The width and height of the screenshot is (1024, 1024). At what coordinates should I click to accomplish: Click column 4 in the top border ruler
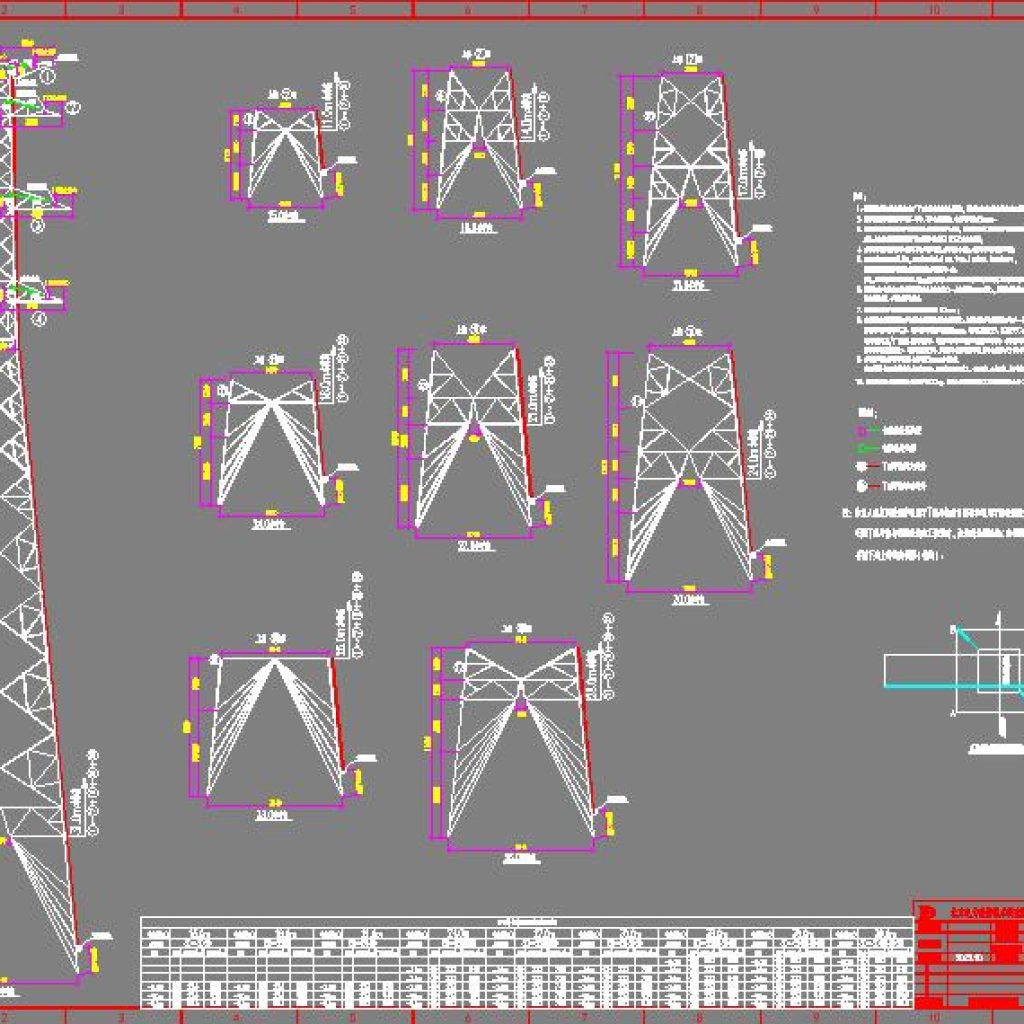pyautogui.click(x=236, y=9)
